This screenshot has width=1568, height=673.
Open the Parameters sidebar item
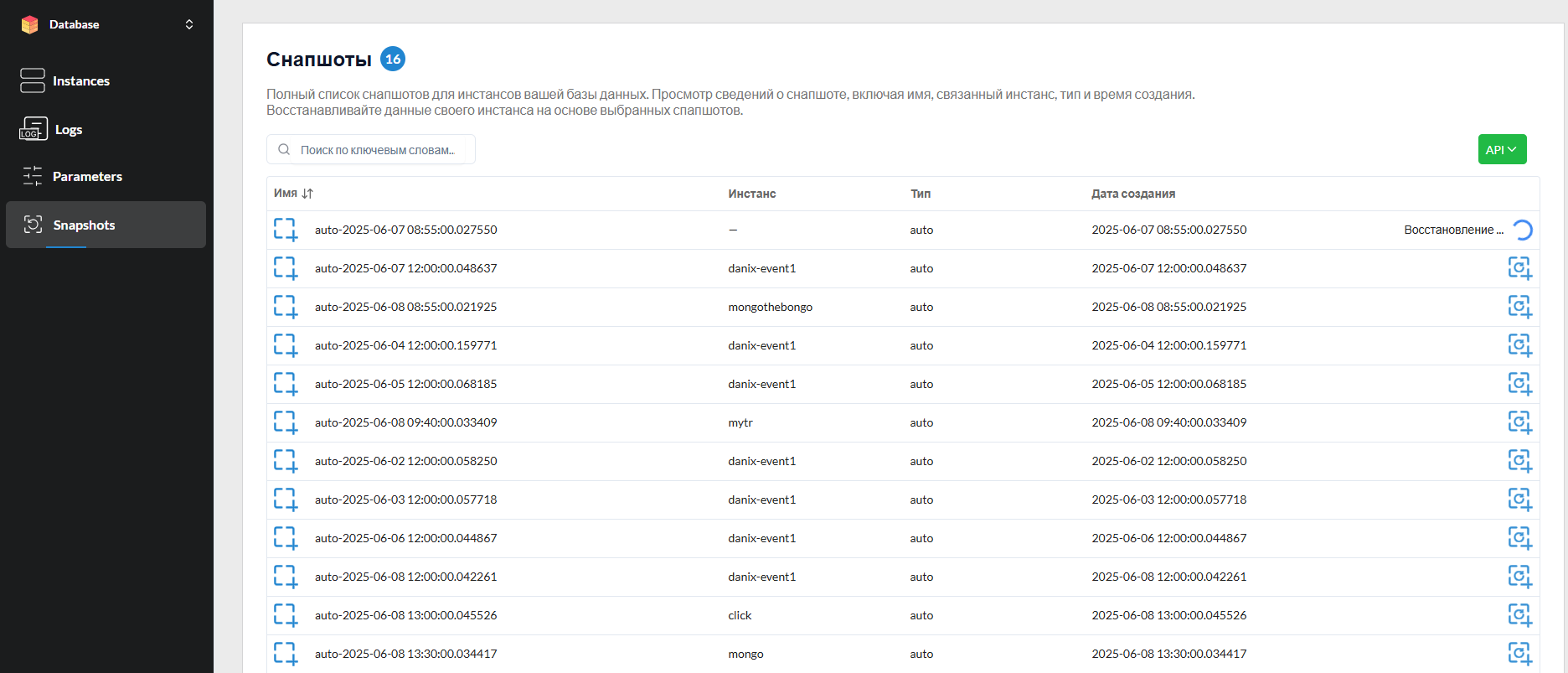(87, 177)
